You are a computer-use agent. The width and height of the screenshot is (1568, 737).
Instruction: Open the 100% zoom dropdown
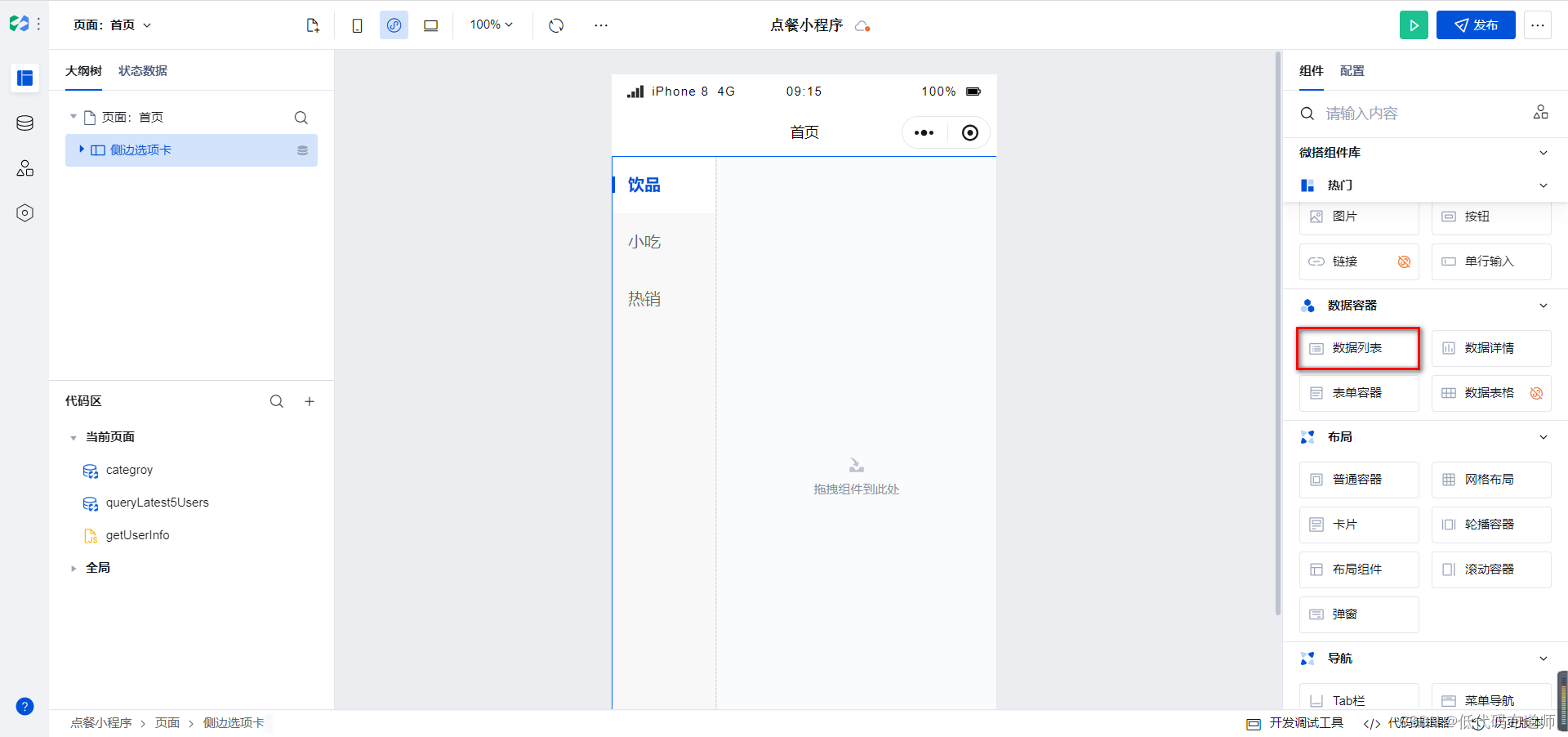coord(491,25)
